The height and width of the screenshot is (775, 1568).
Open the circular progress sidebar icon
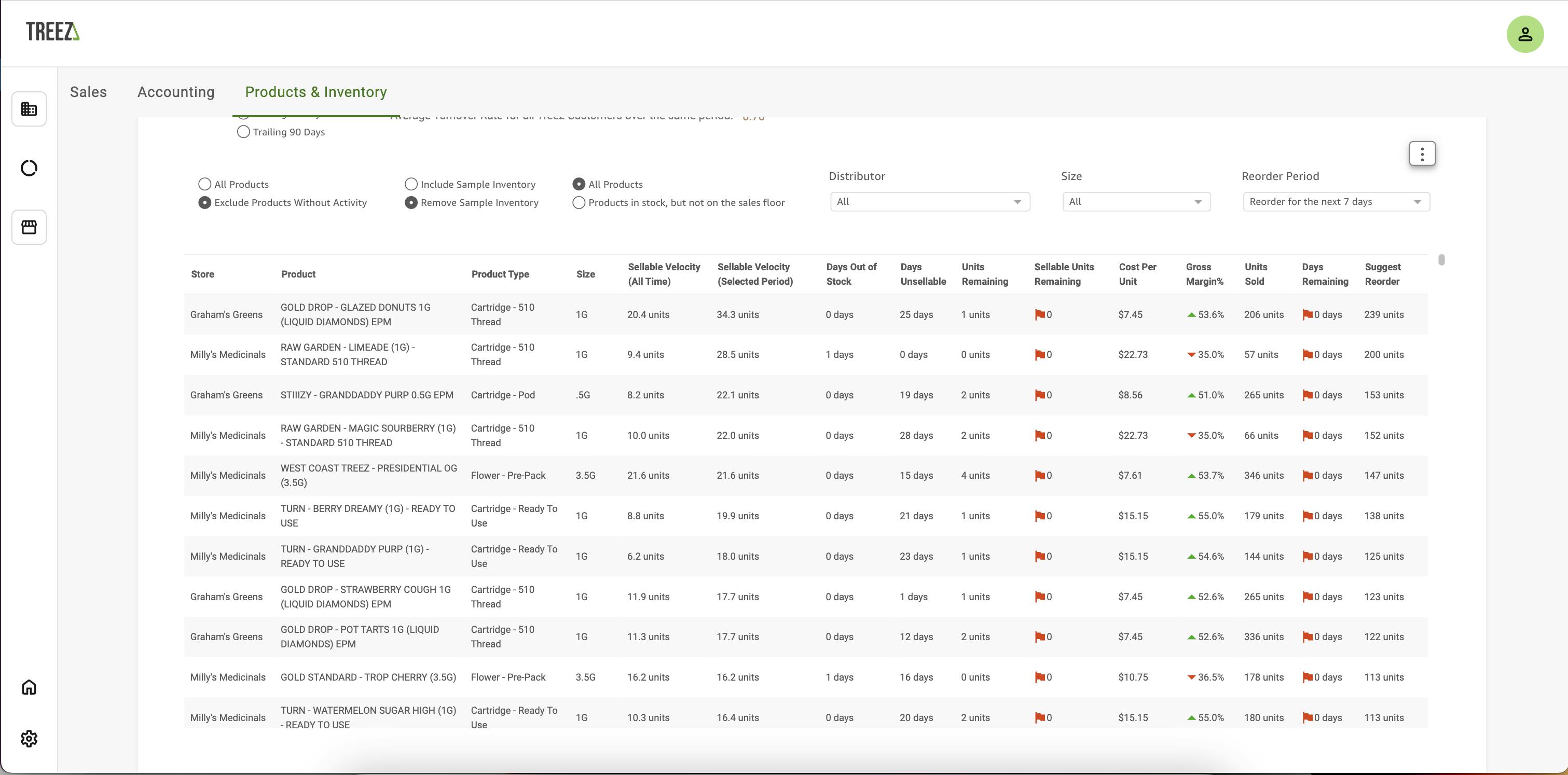(29, 168)
